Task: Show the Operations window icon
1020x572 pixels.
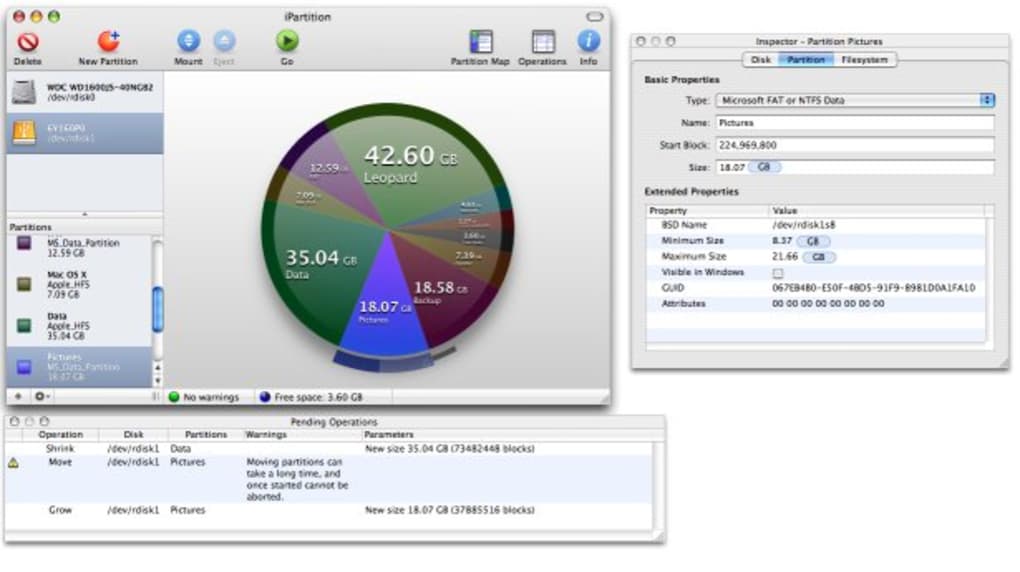Action: [x=542, y=43]
